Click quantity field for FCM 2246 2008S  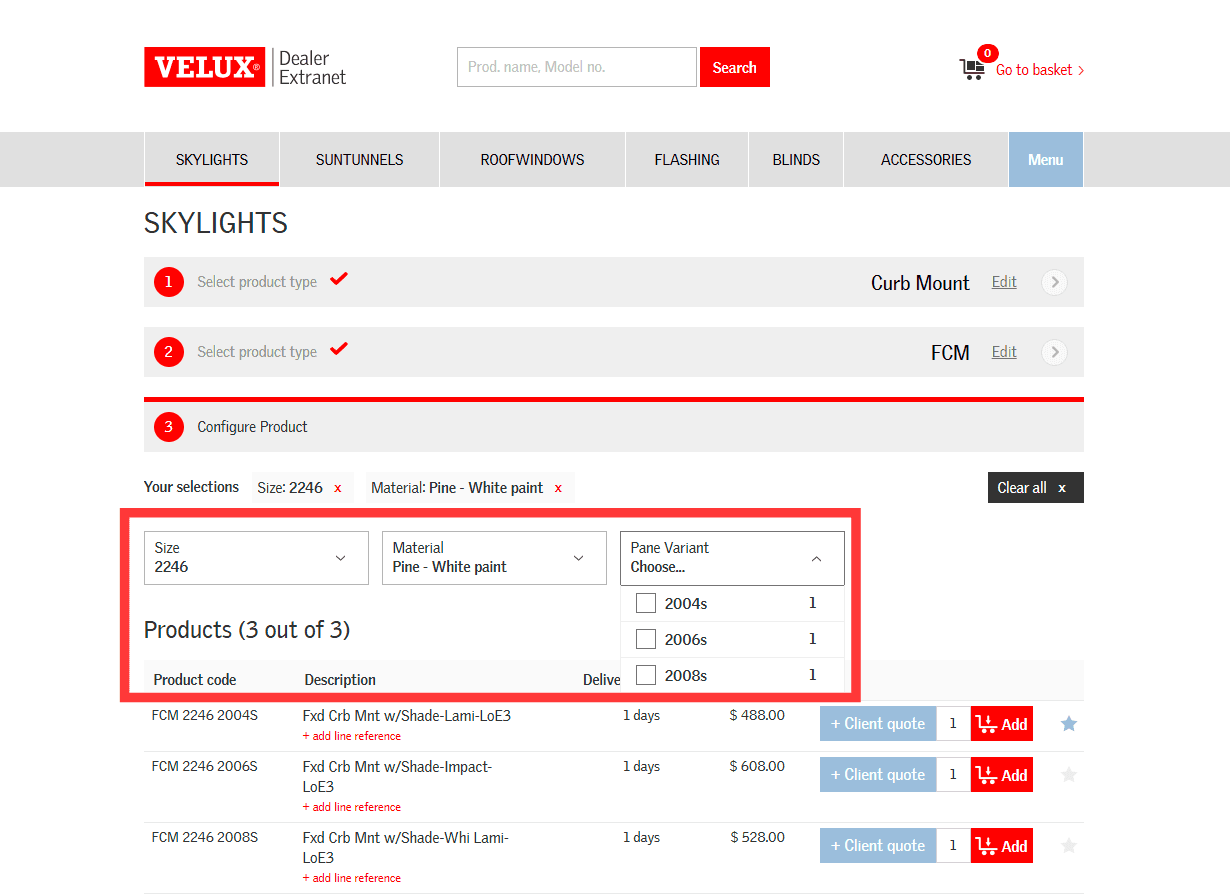pos(953,845)
